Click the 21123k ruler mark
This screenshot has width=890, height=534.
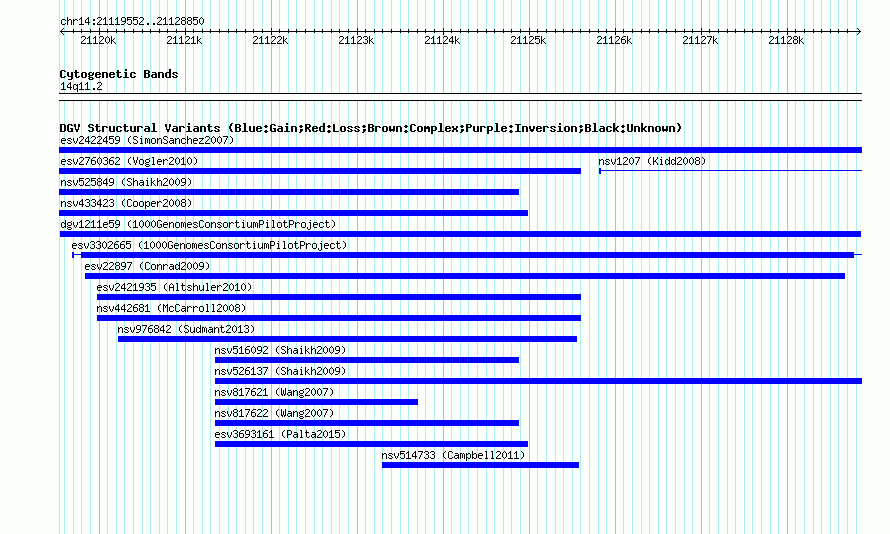click(356, 40)
